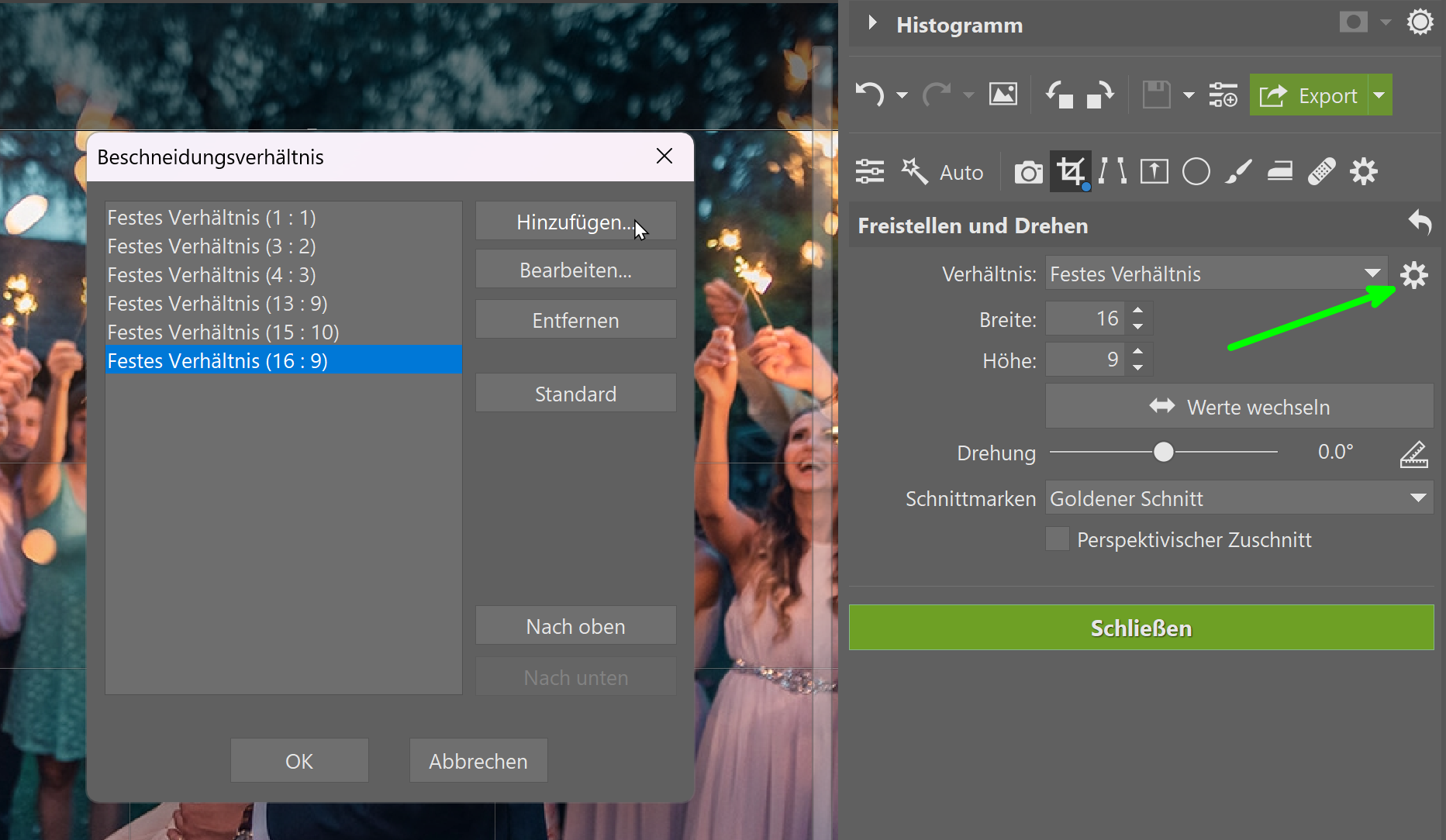The height and width of the screenshot is (840, 1446).
Task: Select the retouching bandage tool
Action: pyautogui.click(x=1322, y=171)
